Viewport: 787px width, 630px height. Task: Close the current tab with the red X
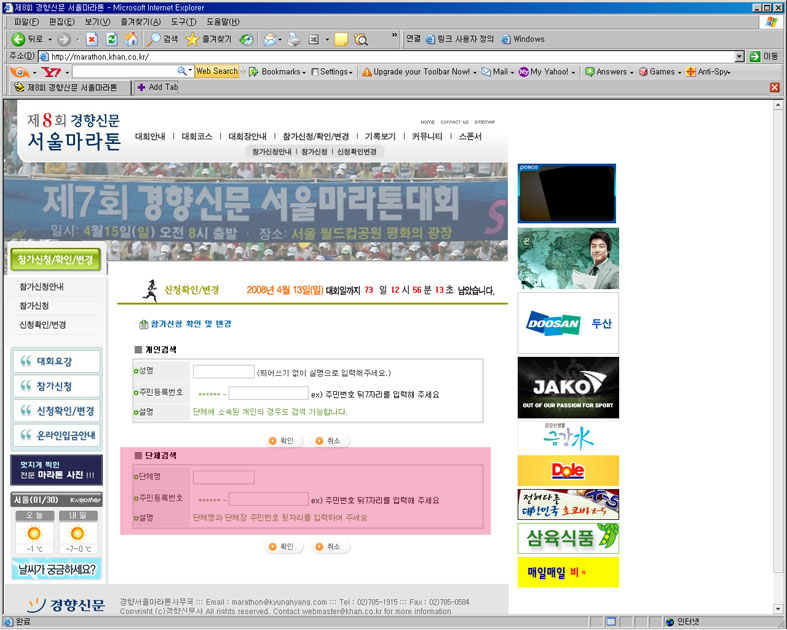(x=774, y=87)
